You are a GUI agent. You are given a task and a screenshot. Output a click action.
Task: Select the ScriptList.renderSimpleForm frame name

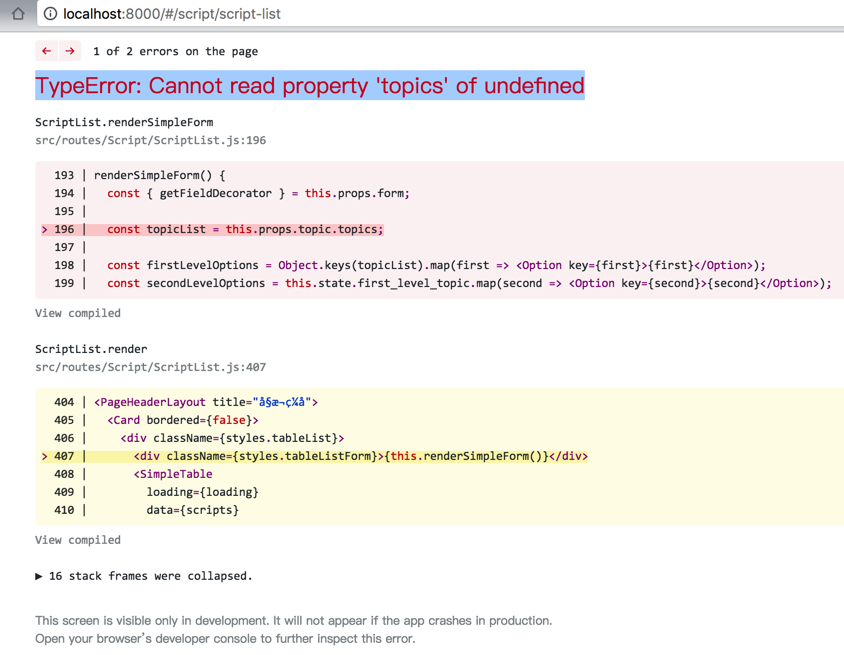(x=124, y=123)
